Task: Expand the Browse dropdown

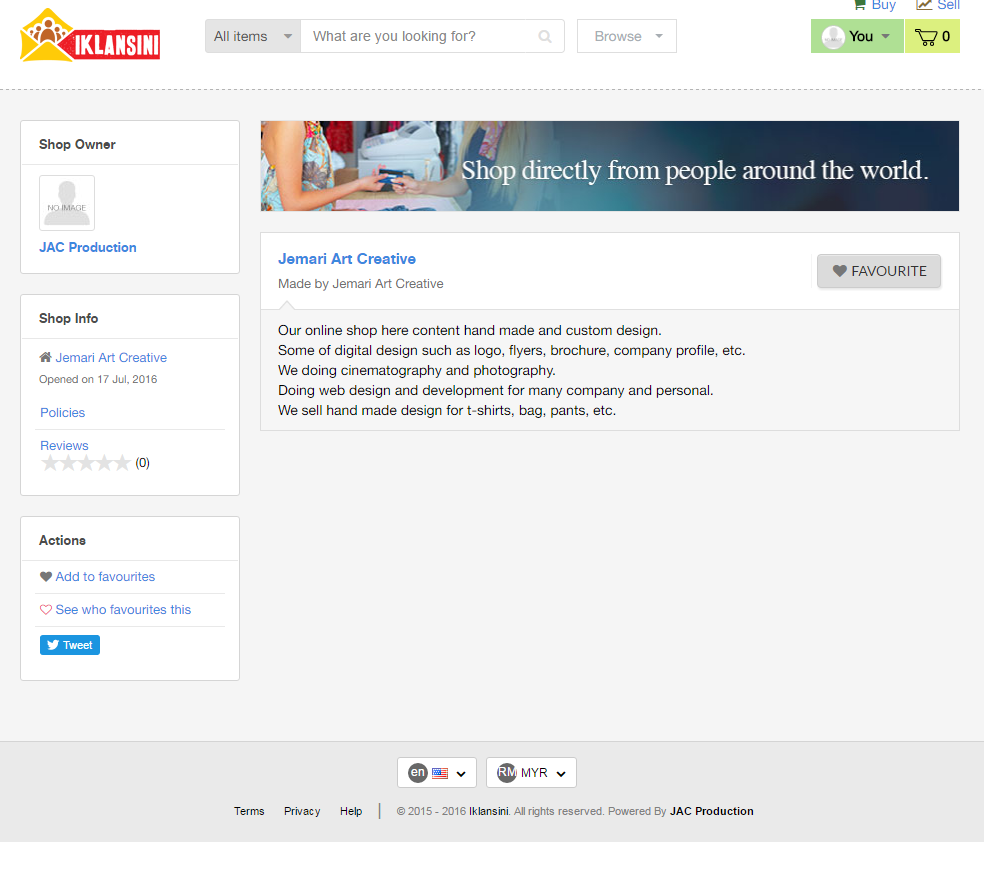Action: pyautogui.click(x=627, y=36)
